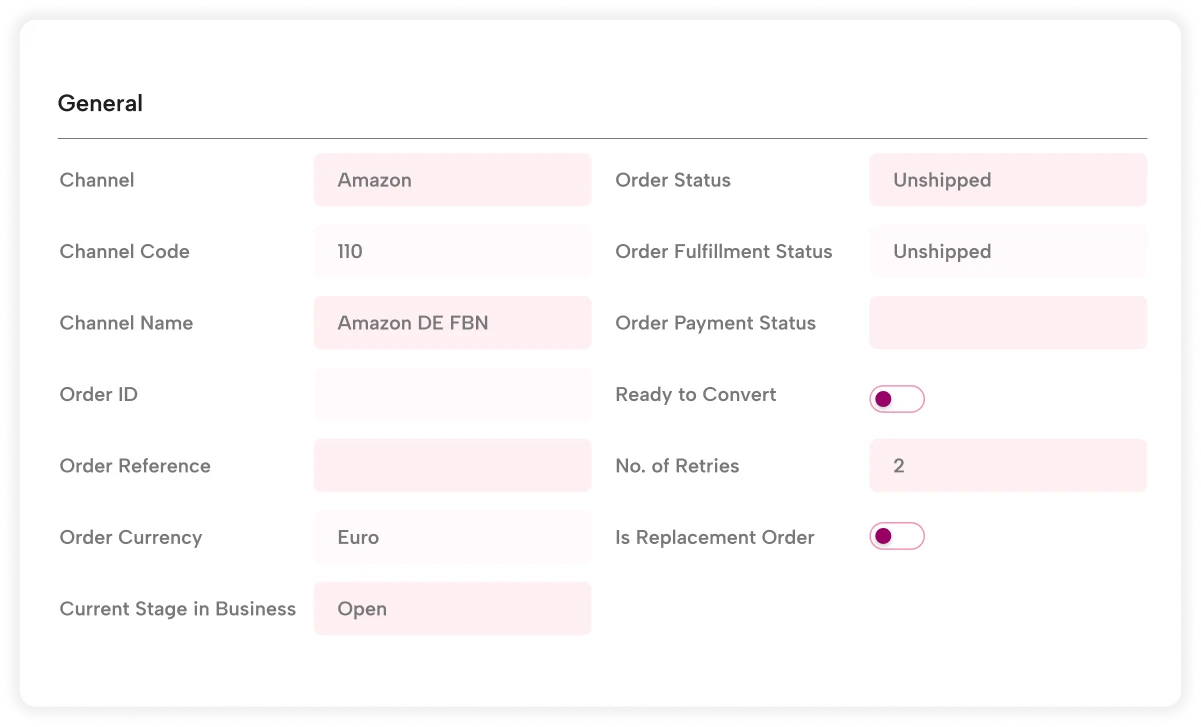The width and height of the screenshot is (1201, 727).
Task: Click the Ready to Convert label
Action: coord(695,395)
